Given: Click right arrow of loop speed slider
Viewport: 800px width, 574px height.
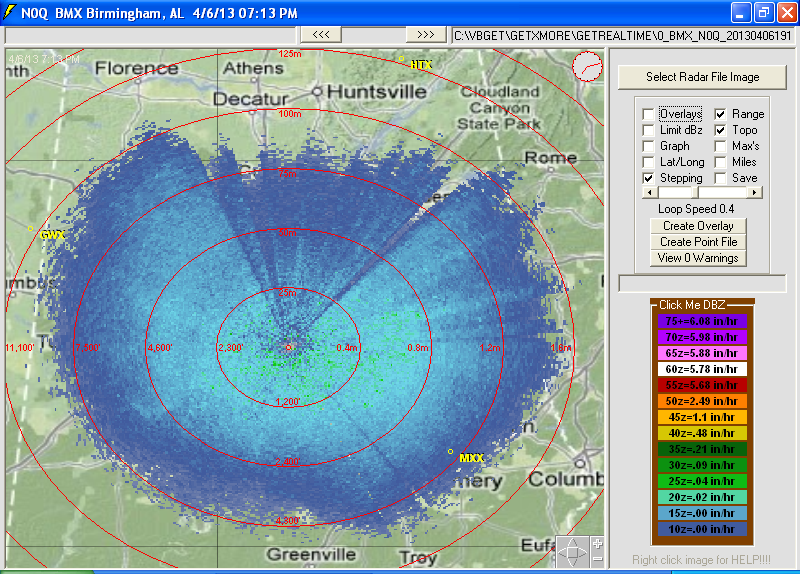Looking at the screenshot, I should 754,192.
